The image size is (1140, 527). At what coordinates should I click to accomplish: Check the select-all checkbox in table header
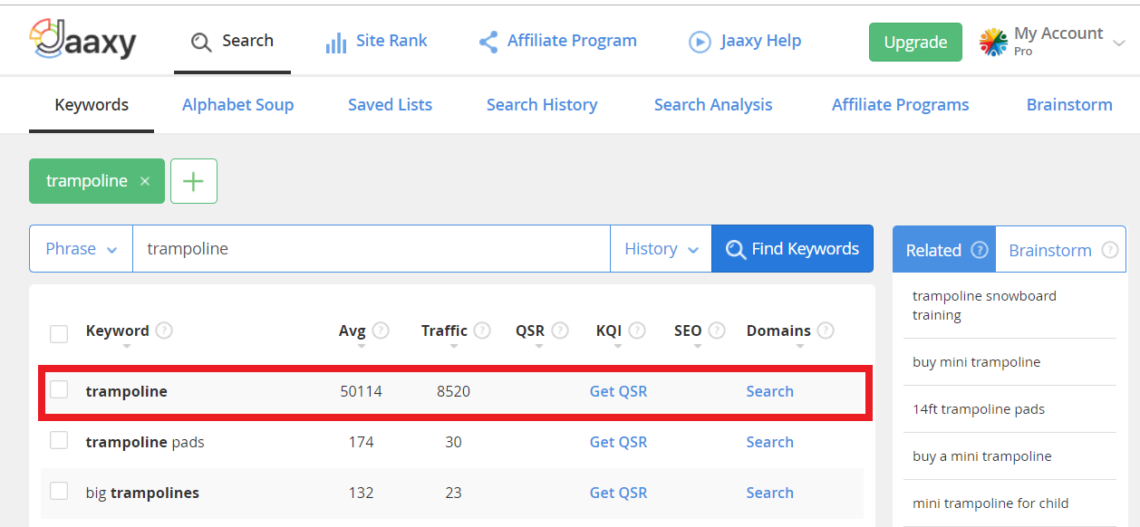tap(59, 333)
